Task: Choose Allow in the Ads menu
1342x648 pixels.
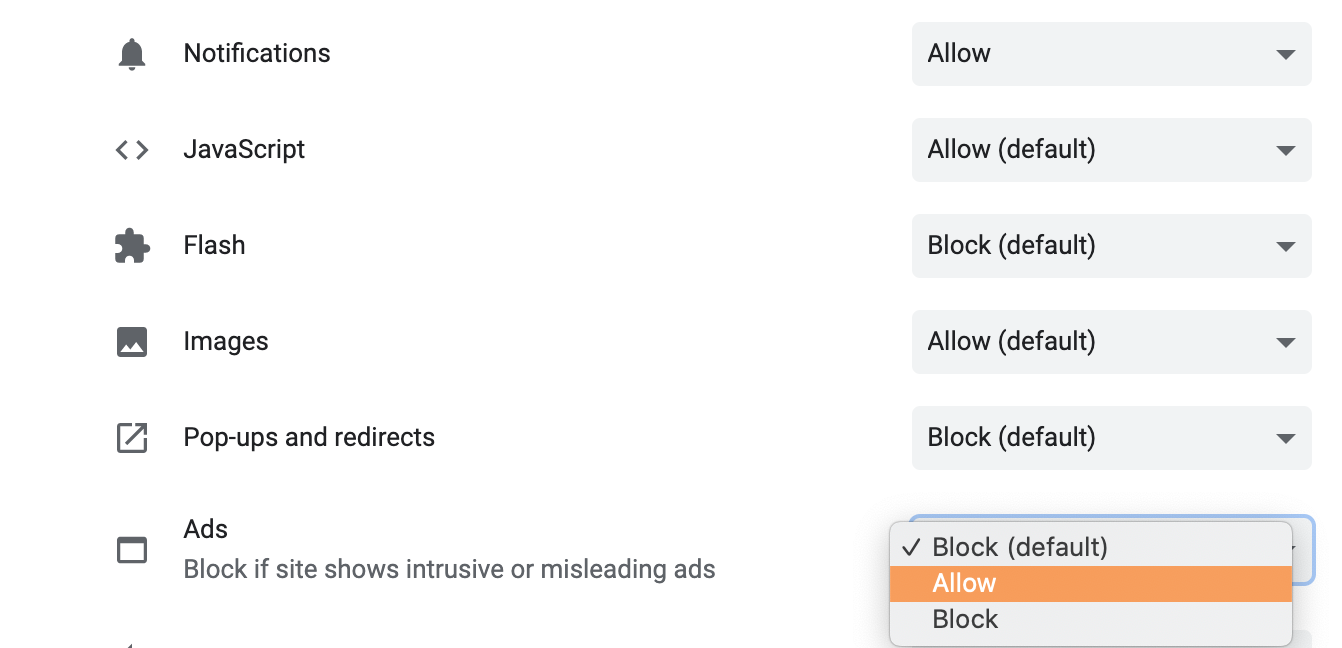Action: [x=1091, y=584]
